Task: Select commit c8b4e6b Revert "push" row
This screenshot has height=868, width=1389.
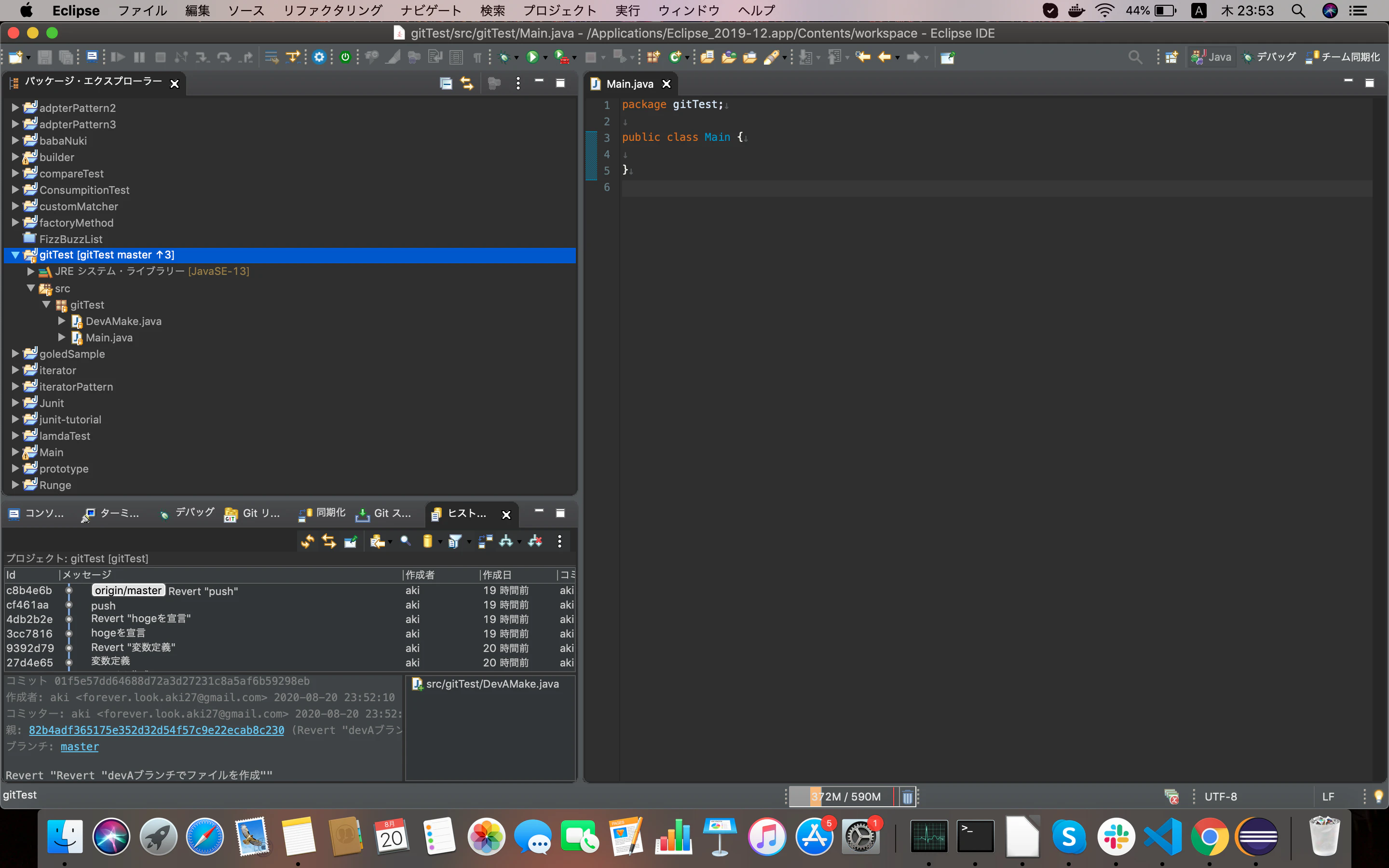Action: click(289, 590)
